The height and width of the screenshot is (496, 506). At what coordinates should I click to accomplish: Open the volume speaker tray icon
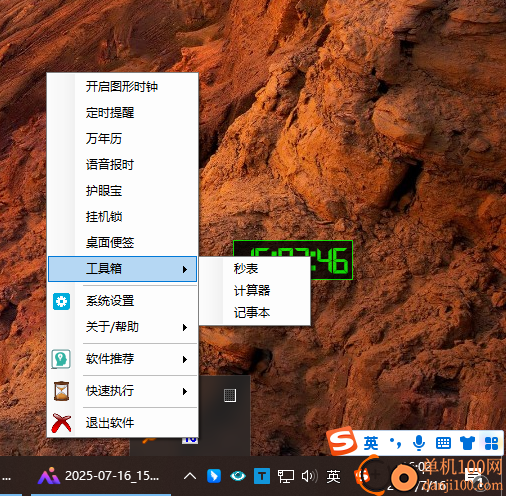[x=310, y=476]
